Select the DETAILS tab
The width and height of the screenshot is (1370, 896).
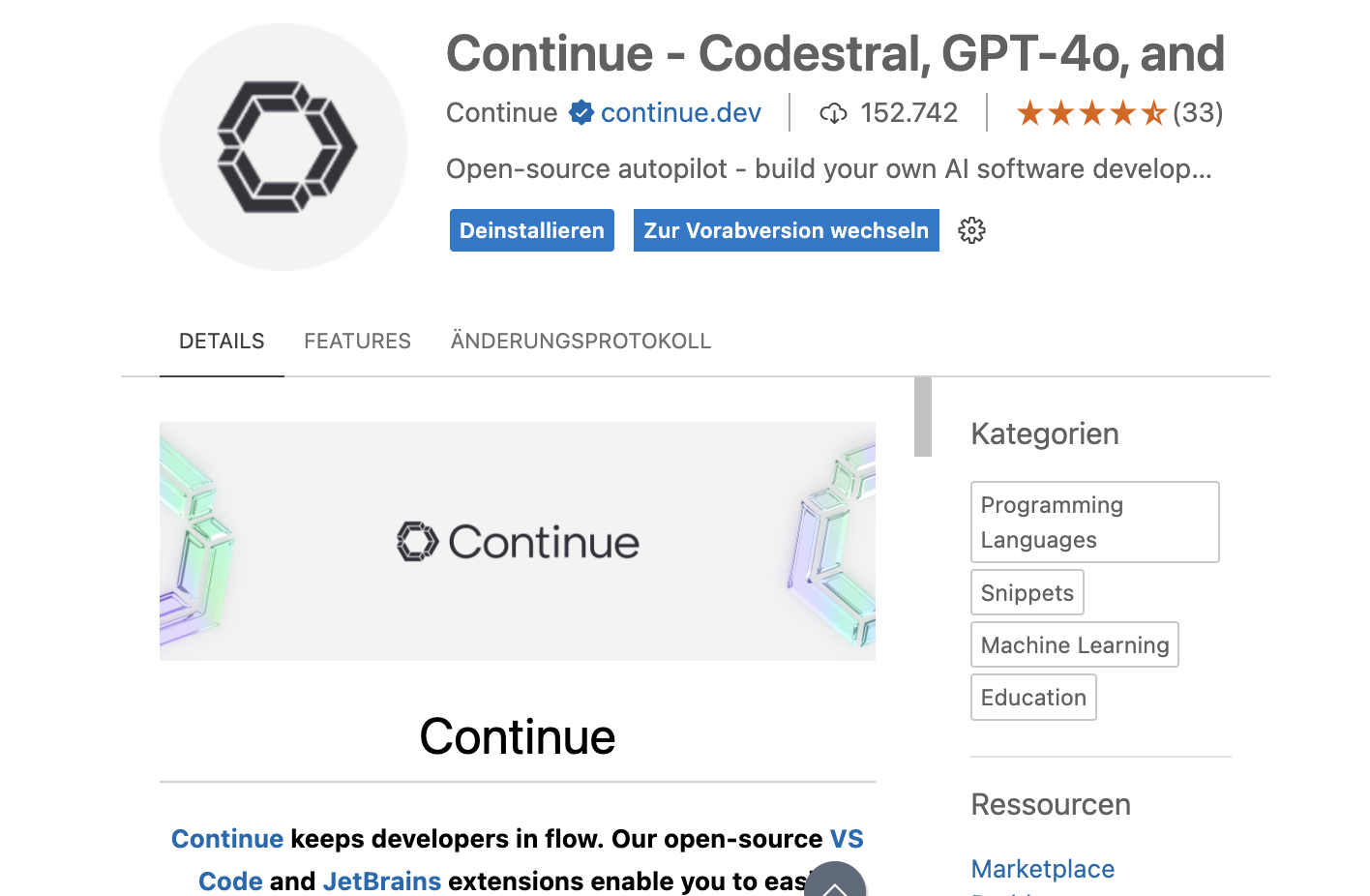222,341
